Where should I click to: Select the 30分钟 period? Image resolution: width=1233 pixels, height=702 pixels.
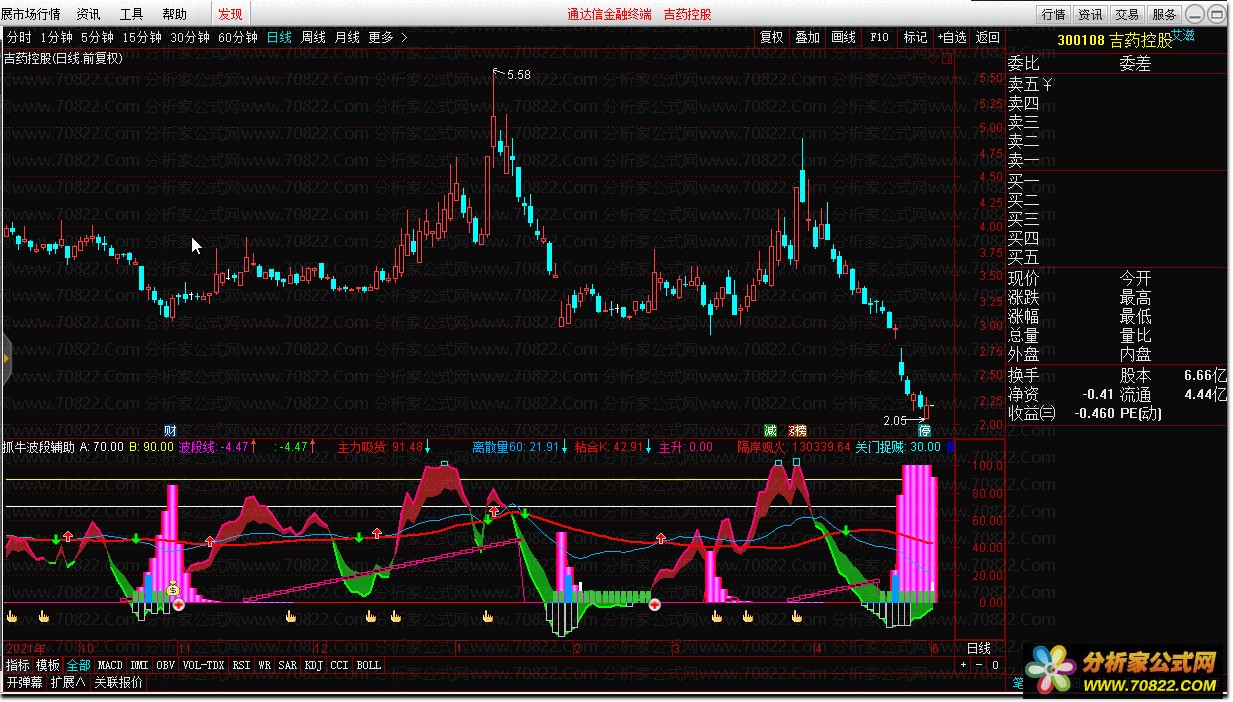(189, 37)
